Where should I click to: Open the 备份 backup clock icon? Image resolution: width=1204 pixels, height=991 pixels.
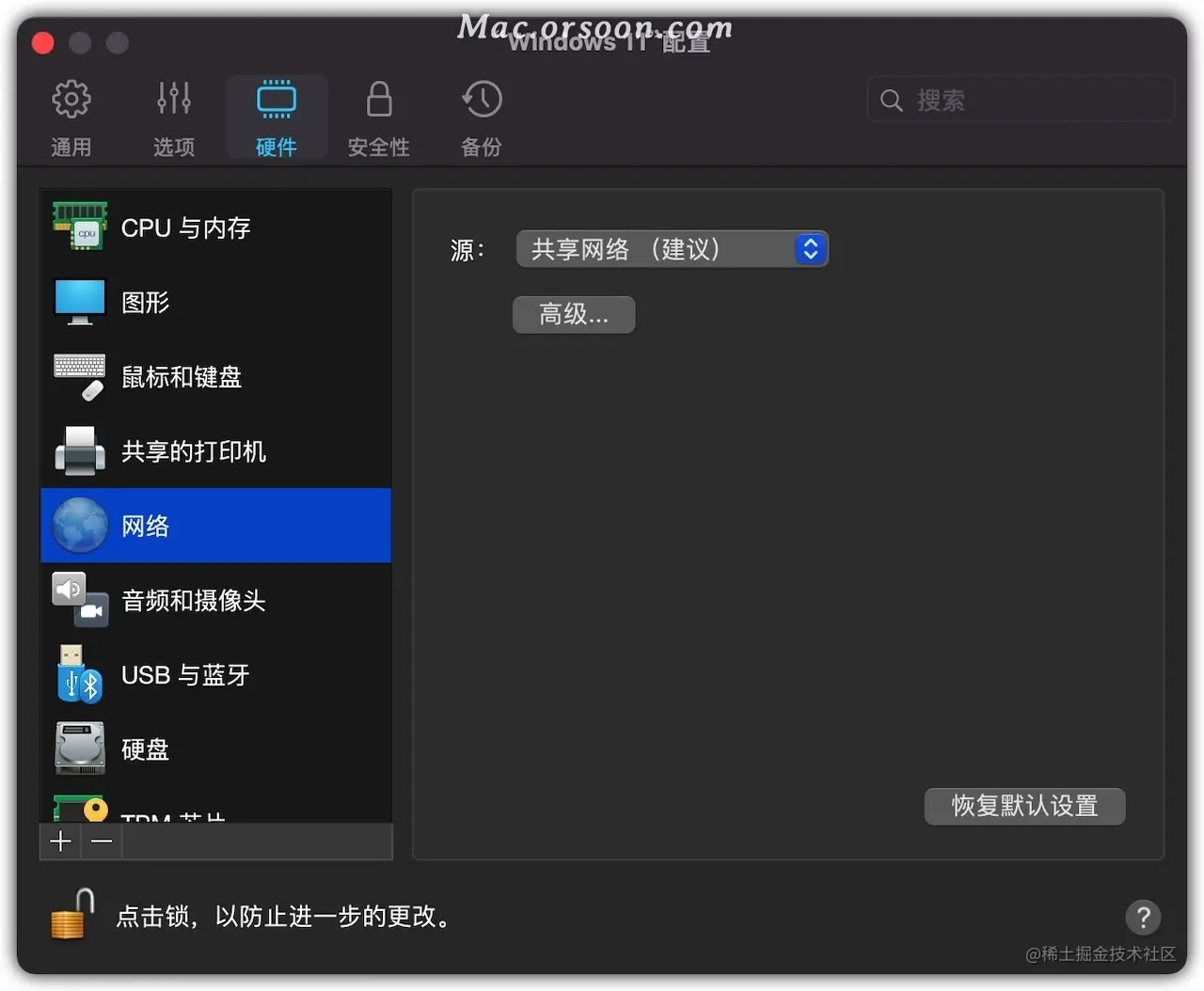(482, 99)
